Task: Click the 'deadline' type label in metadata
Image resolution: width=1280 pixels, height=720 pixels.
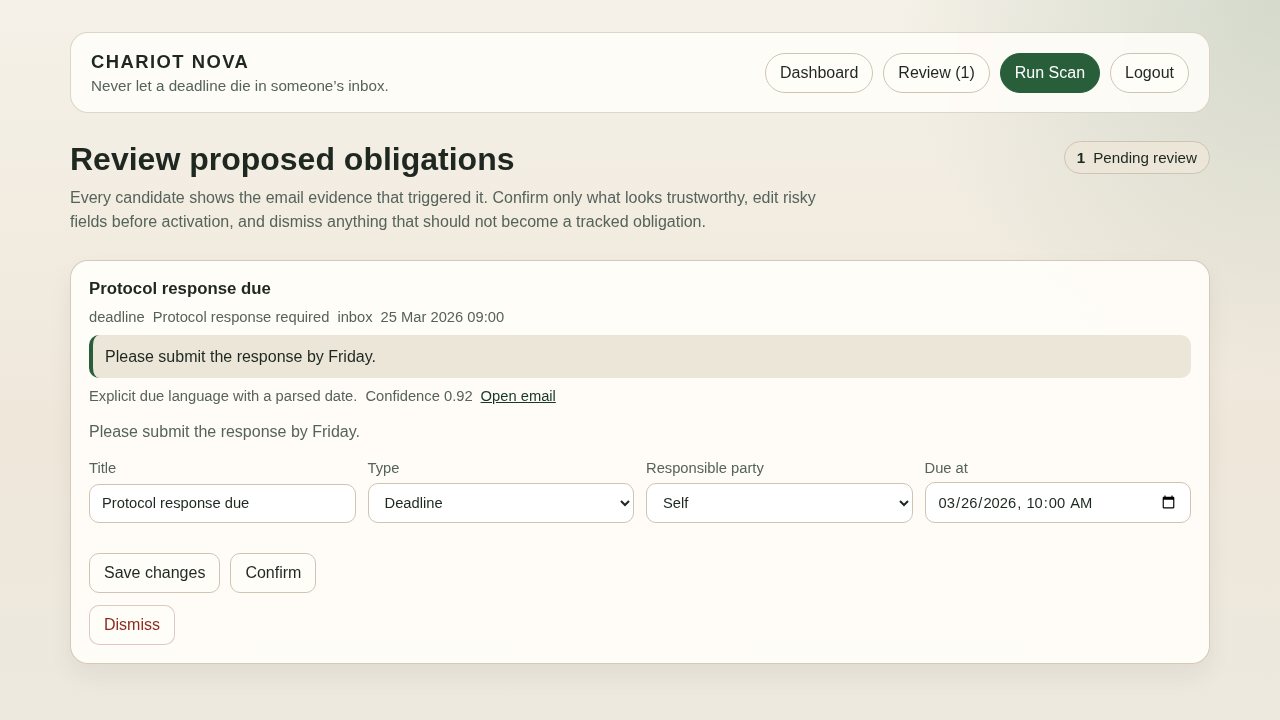Action: (x=117, y=317)
